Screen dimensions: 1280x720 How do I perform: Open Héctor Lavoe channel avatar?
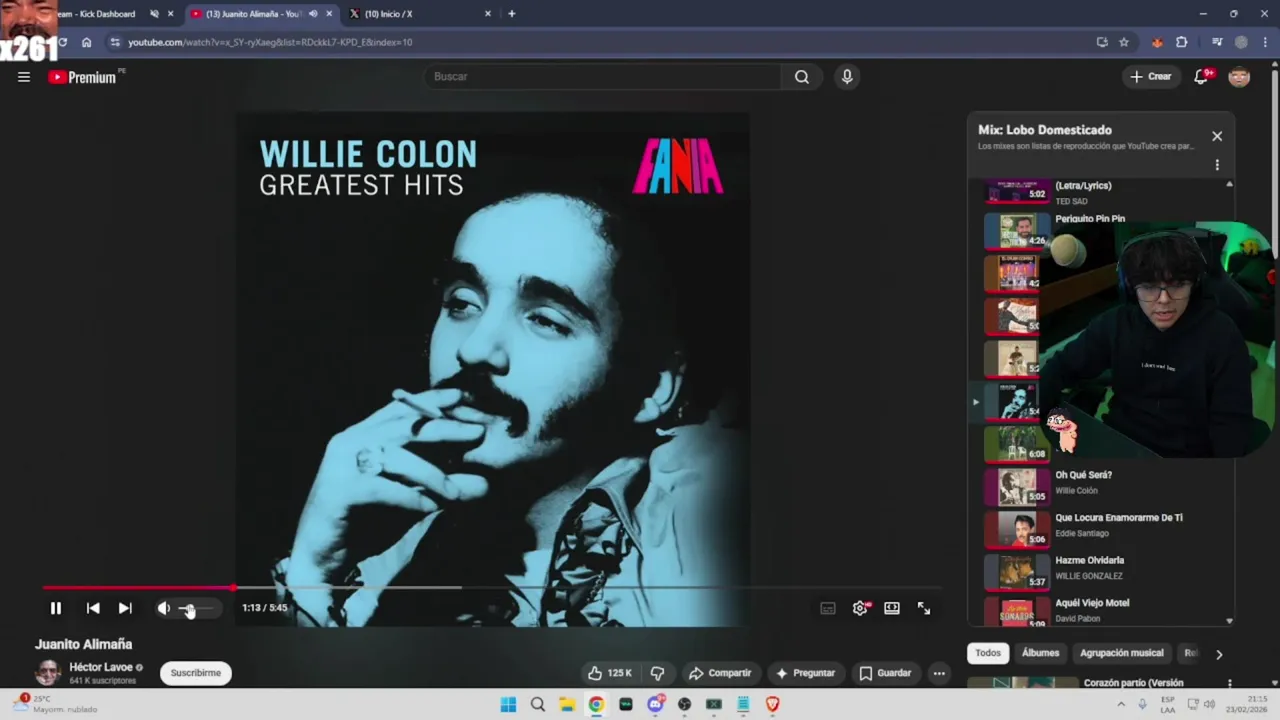48,672
